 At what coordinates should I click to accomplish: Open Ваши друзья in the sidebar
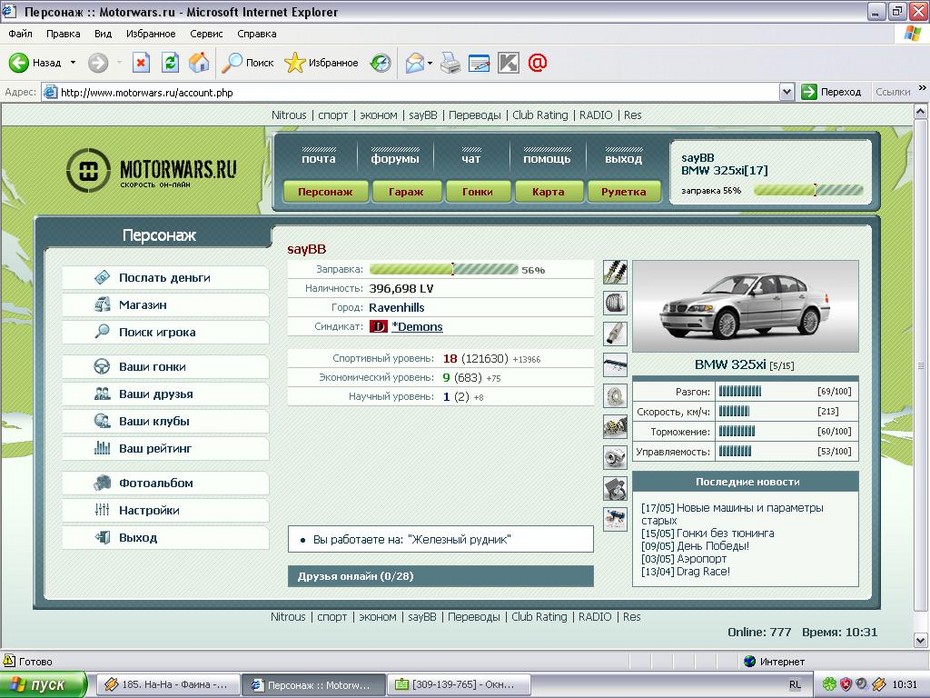pyautogui.click(x=165, y=394)
